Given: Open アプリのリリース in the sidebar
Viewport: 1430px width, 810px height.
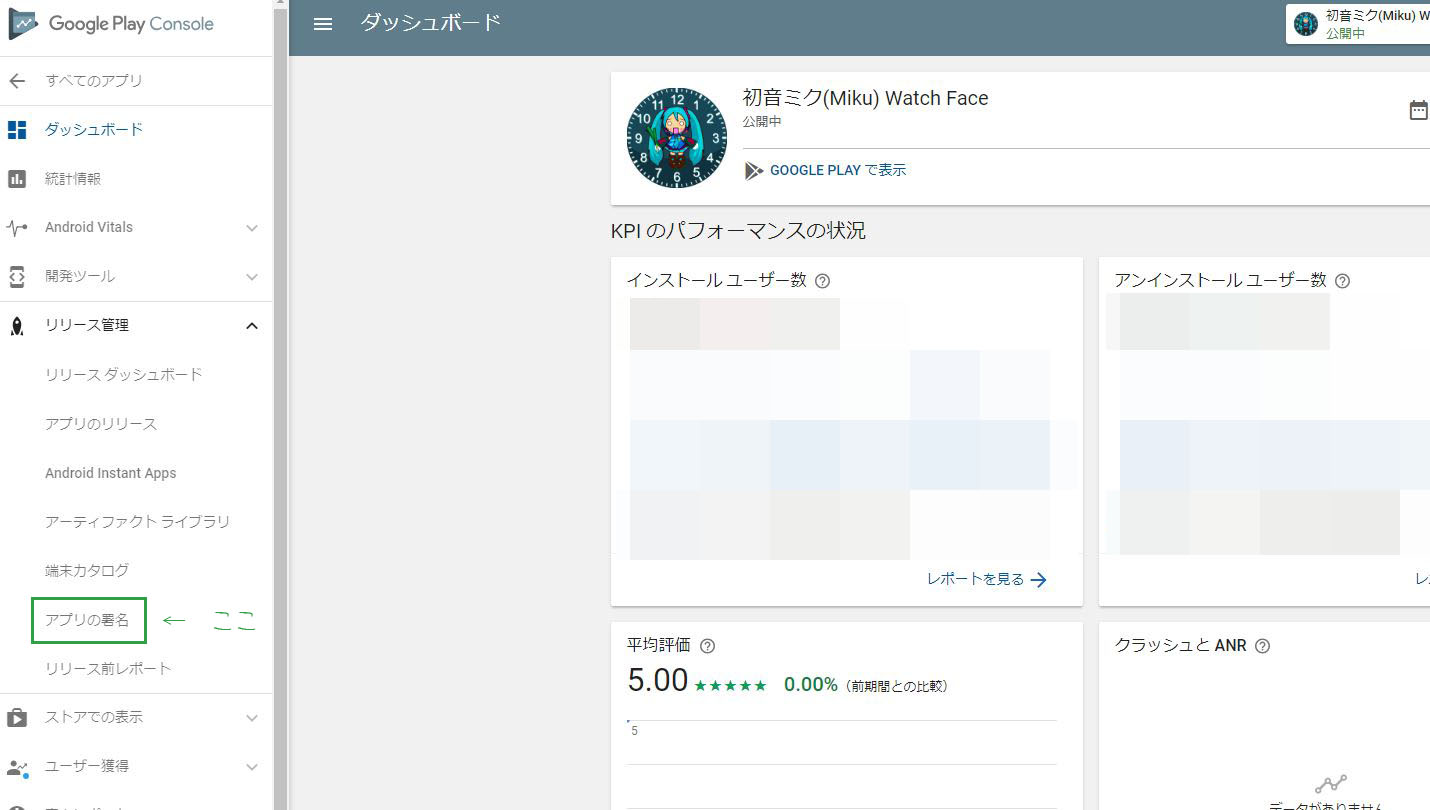Looking at the screenshot, I should pos(101,424).
